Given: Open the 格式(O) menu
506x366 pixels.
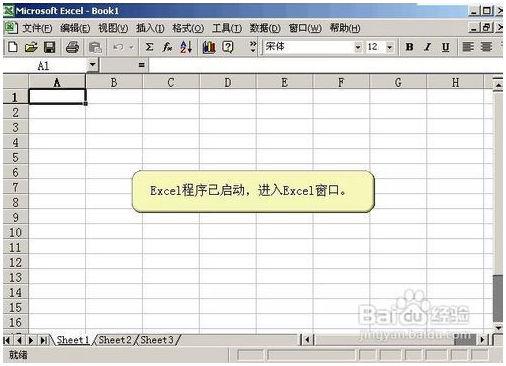Looking at the screenshot, I should click(x=188, y=28).
